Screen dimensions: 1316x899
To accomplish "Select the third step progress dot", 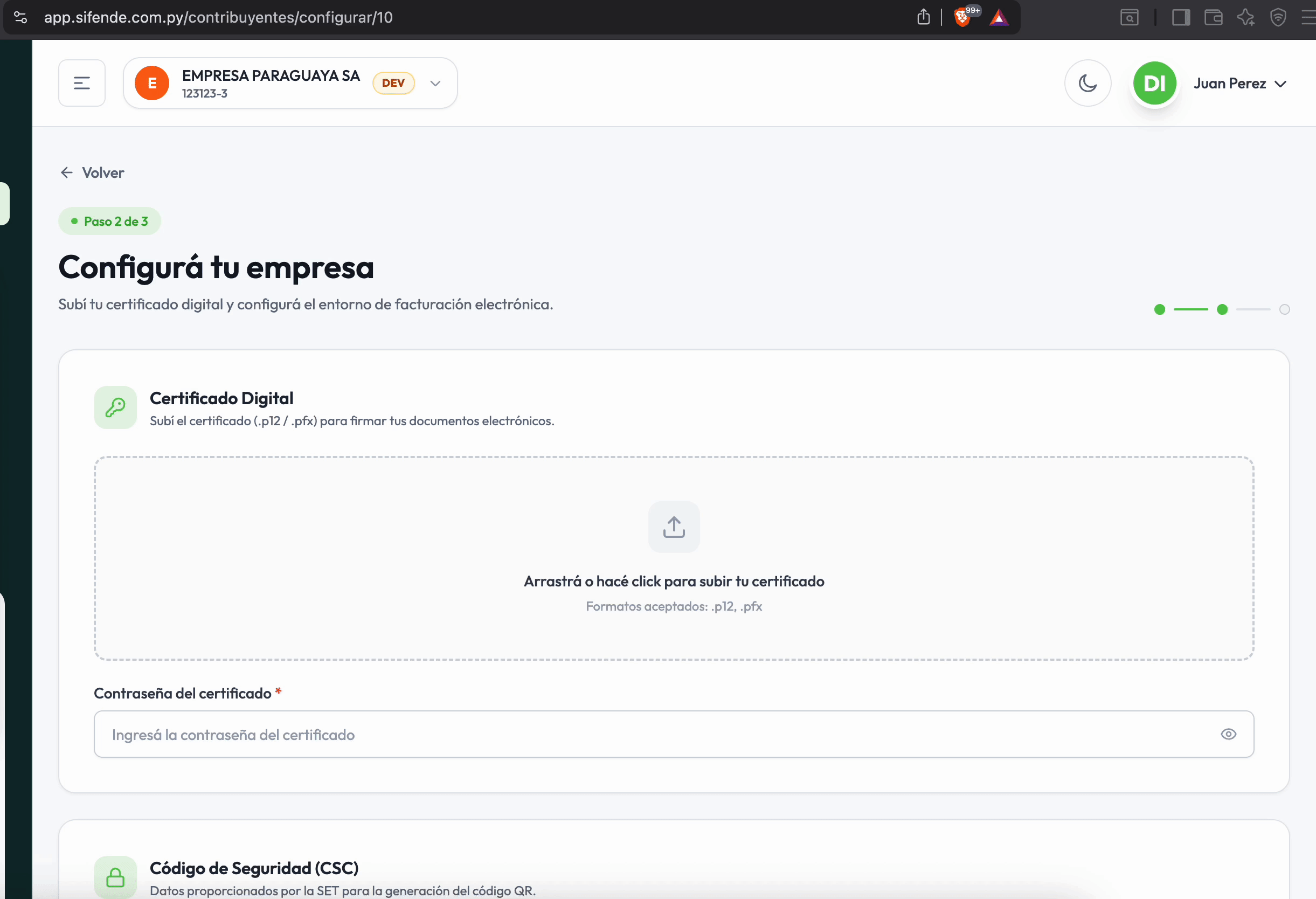I will pyautogui.click(x=1284, y=309).
